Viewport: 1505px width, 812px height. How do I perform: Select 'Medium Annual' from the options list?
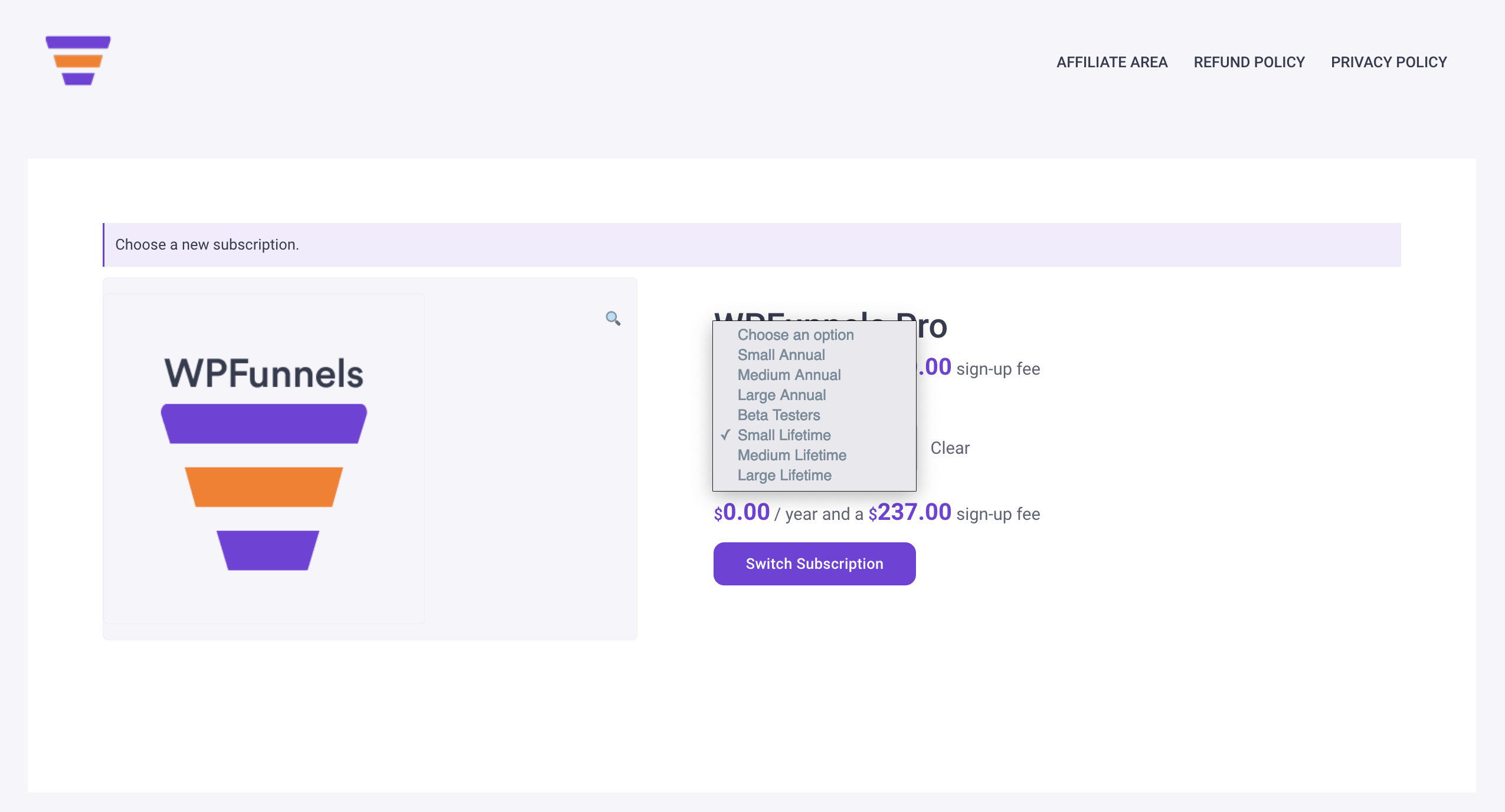789,374
